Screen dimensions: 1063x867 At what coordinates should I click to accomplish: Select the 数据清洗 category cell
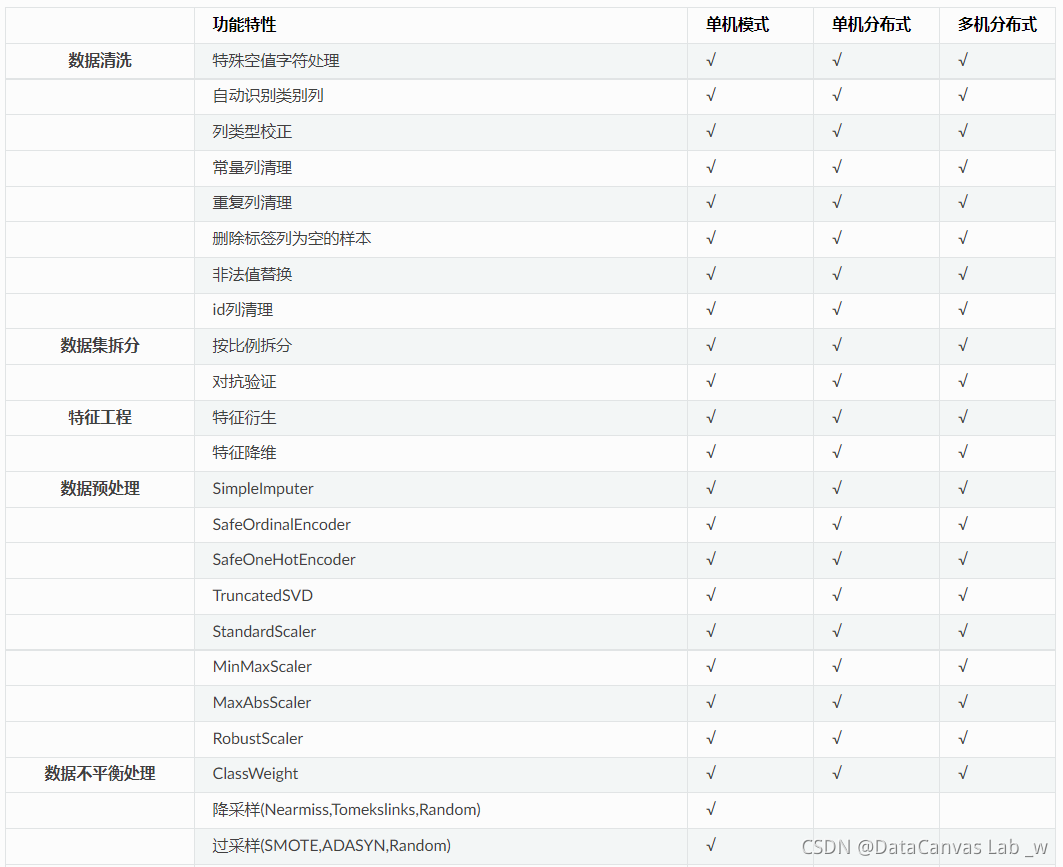(100, 61)
